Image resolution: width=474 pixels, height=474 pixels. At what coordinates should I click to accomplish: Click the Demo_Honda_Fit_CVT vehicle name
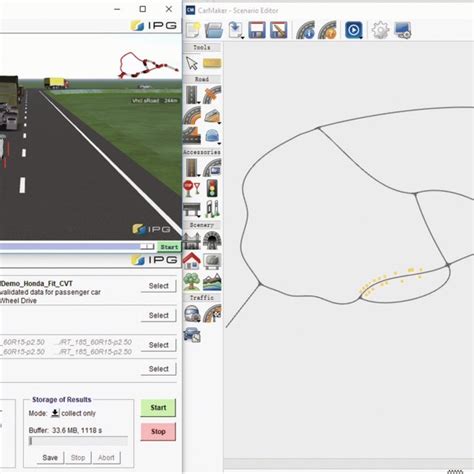(37, 284)
